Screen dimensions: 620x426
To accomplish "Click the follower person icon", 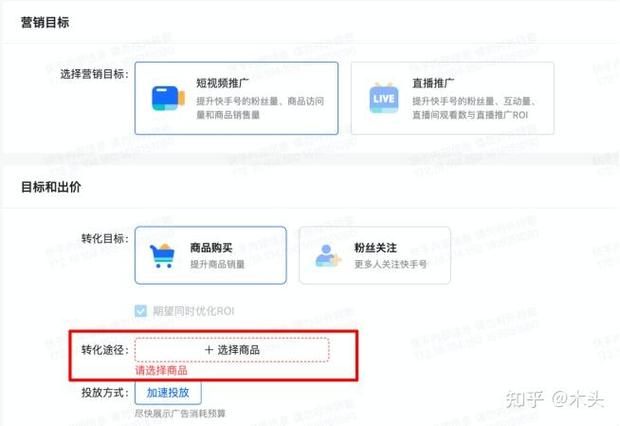I will 327,256.
